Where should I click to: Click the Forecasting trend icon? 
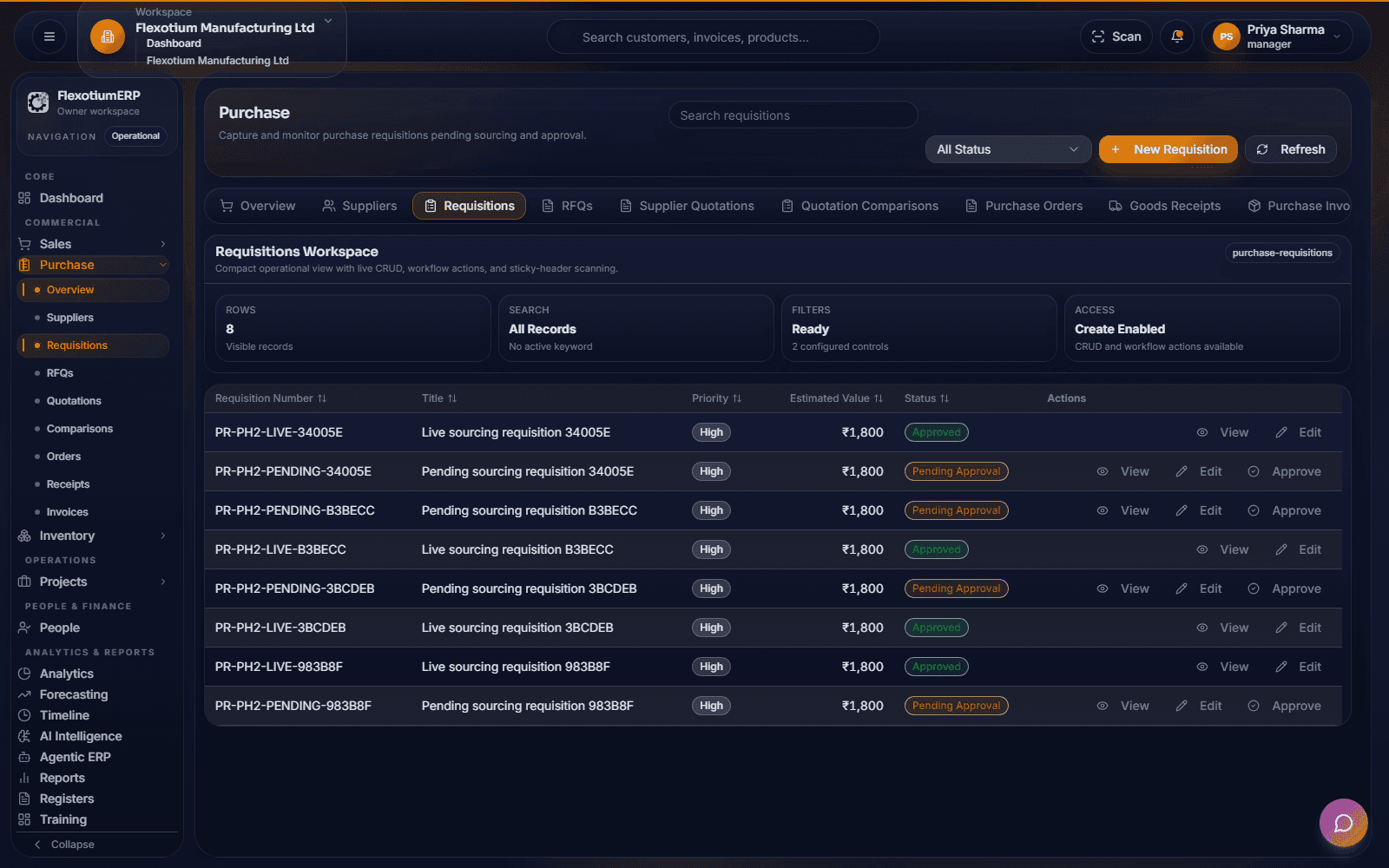coord(24,694)
